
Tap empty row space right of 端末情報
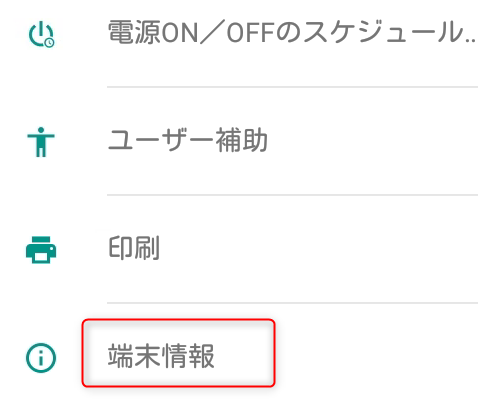375,357
